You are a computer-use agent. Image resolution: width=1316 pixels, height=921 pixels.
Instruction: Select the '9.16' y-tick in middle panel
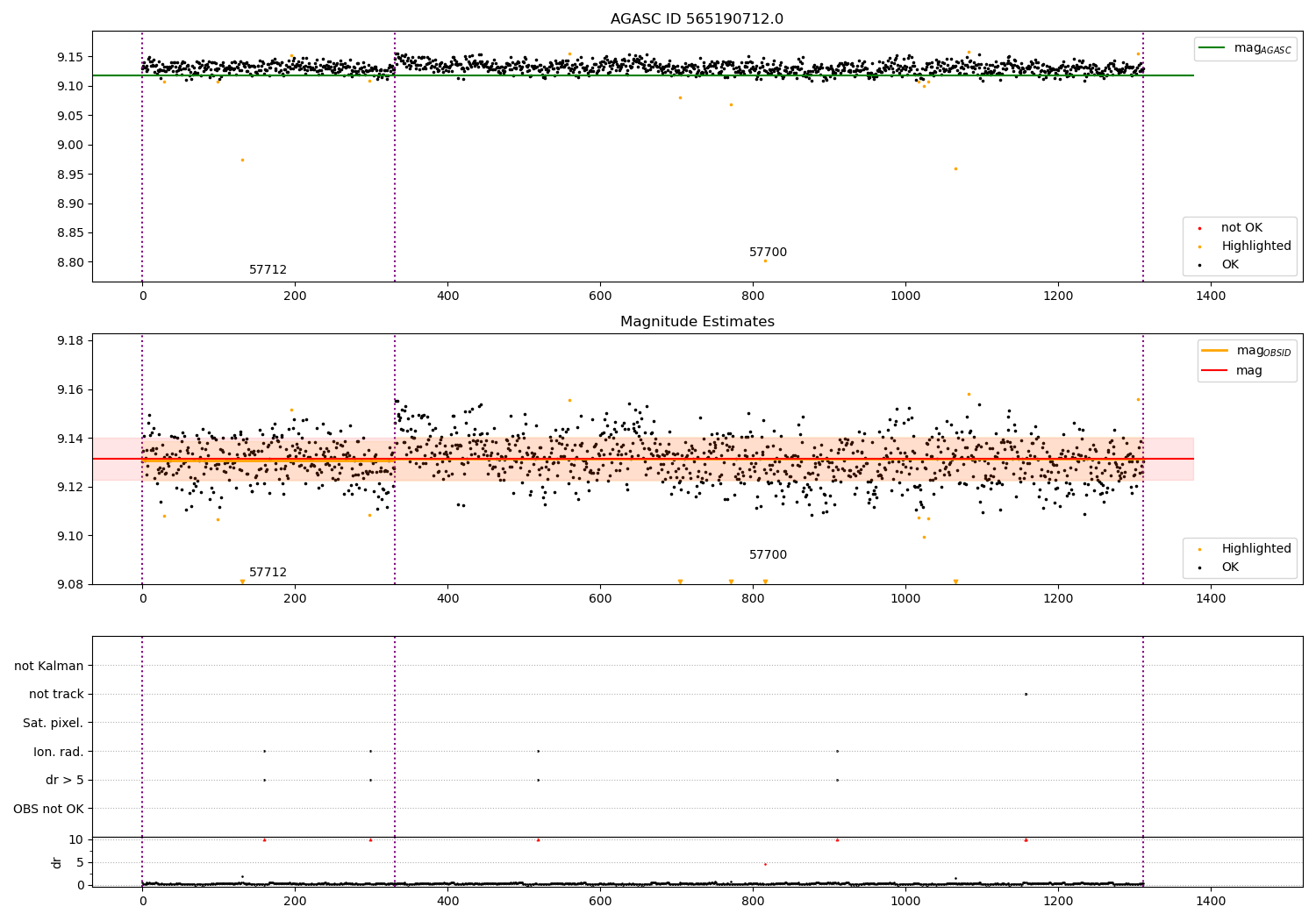click(x=70, y=389)
